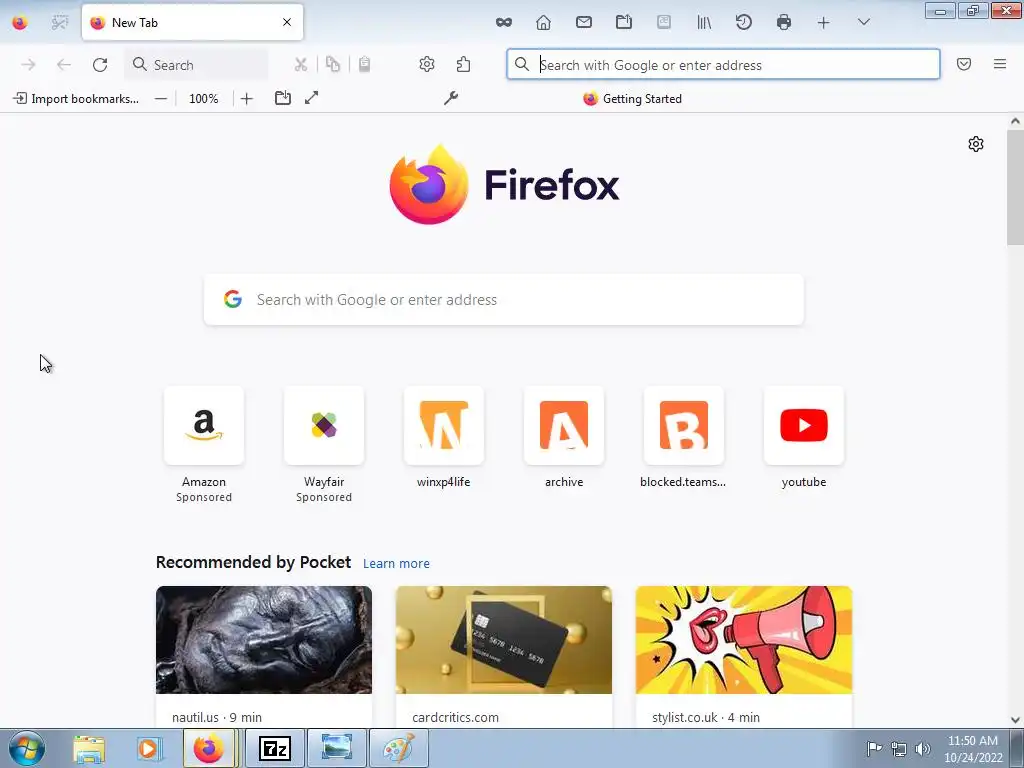The height and width of the screenshot is (768, 1024).
Task: Open Getting Started bookmark
Action: 632,99
